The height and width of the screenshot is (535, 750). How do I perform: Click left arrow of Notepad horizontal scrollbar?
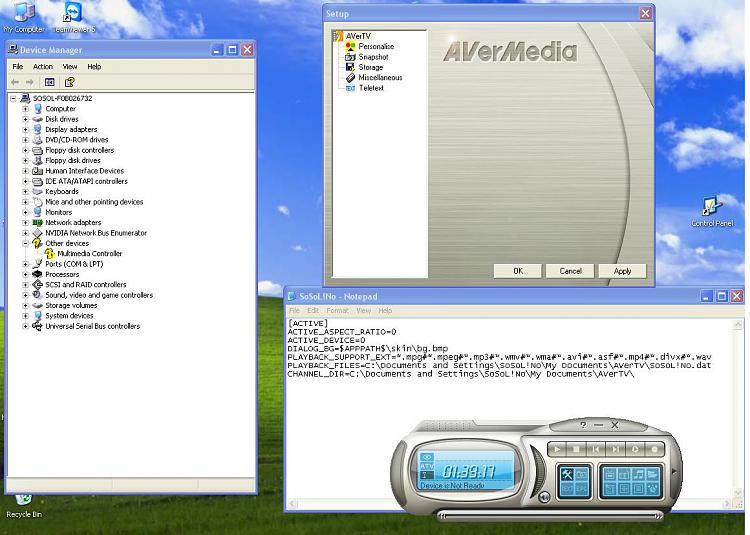(x=292, y=503)
